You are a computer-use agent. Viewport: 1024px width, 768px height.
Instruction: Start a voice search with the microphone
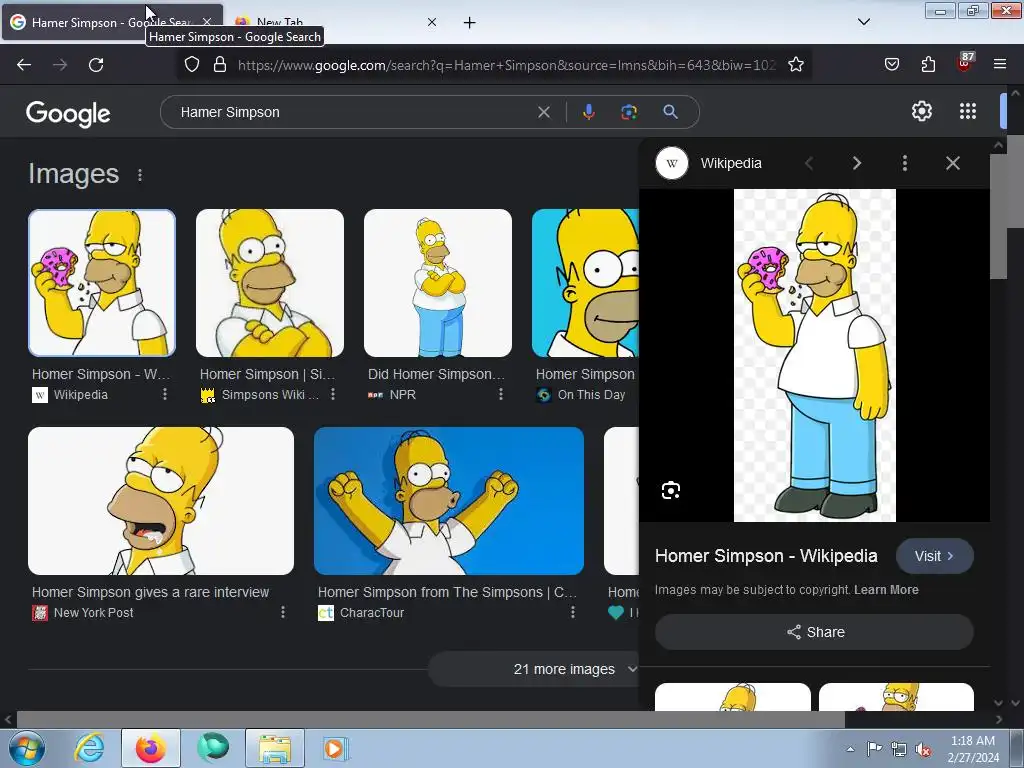tap(588, 112)
